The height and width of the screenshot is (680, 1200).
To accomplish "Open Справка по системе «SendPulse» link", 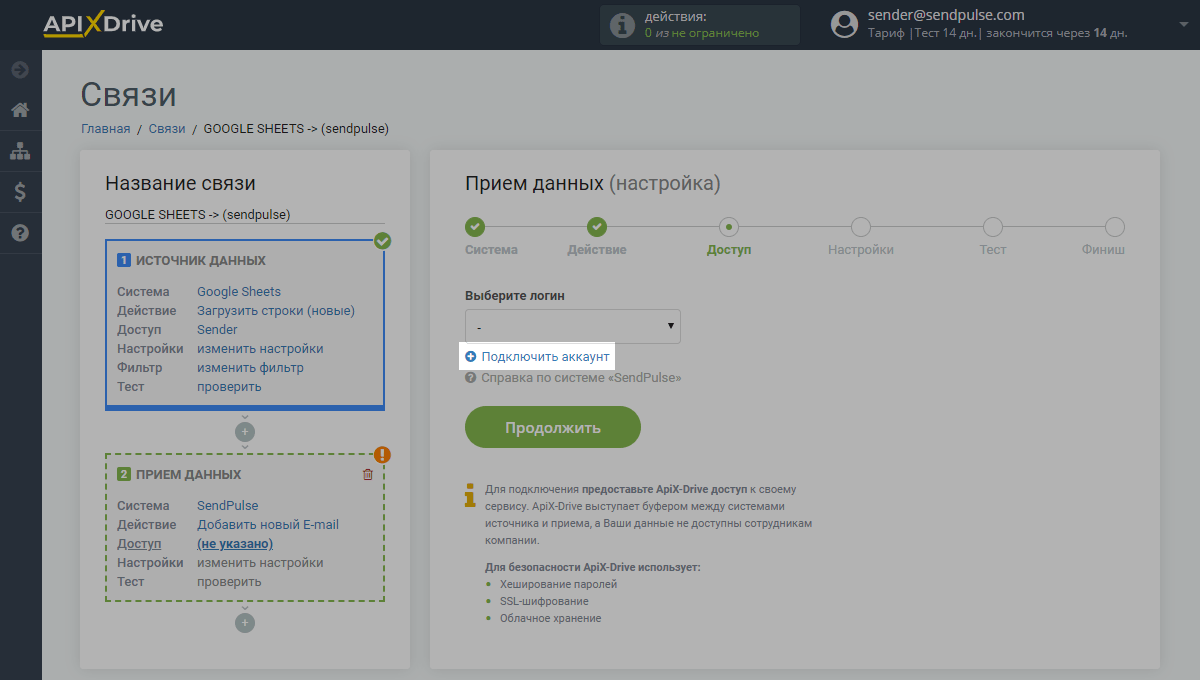I will coord(581,378).
